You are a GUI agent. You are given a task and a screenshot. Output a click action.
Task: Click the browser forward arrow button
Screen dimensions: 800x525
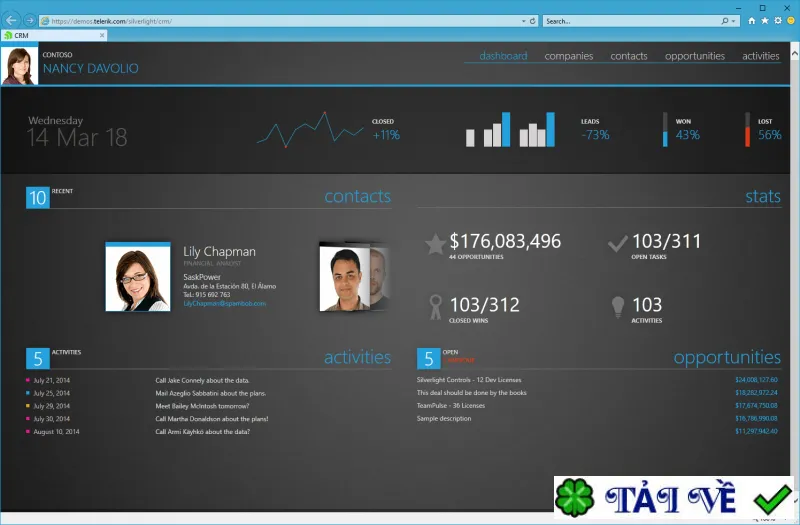coord(30,20)
